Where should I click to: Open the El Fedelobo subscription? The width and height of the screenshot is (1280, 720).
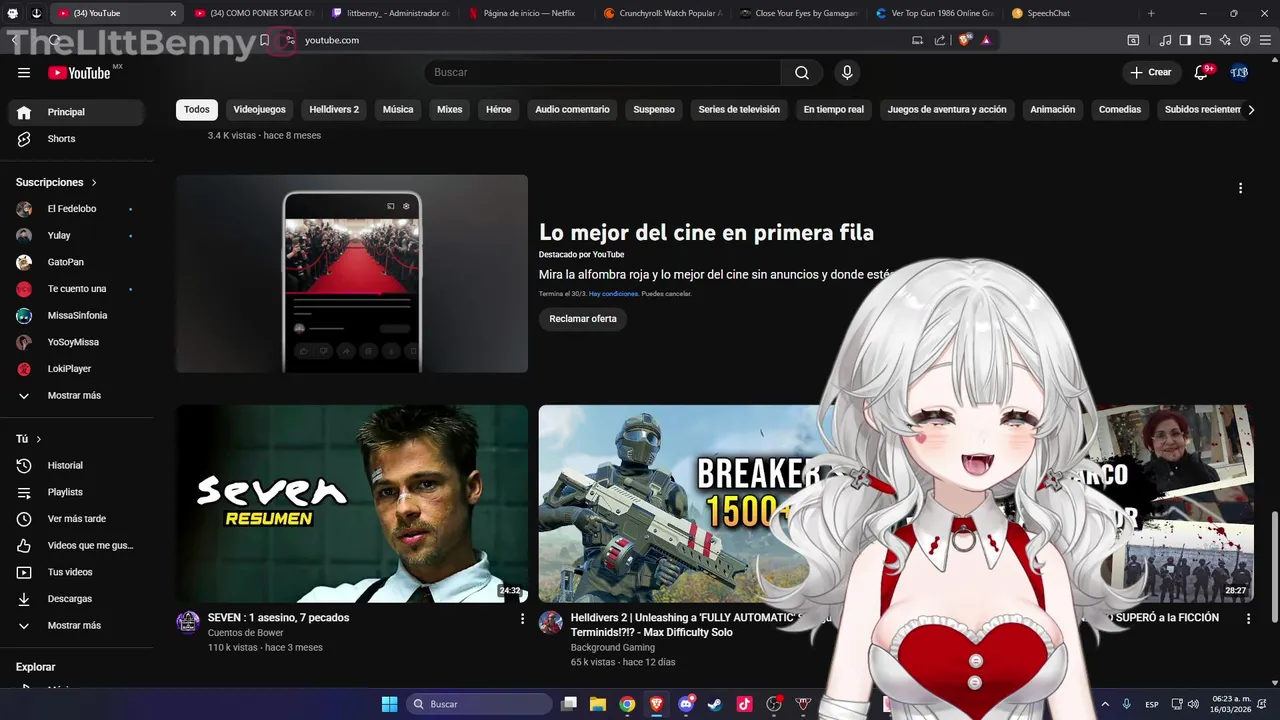(x=76, y=209)
